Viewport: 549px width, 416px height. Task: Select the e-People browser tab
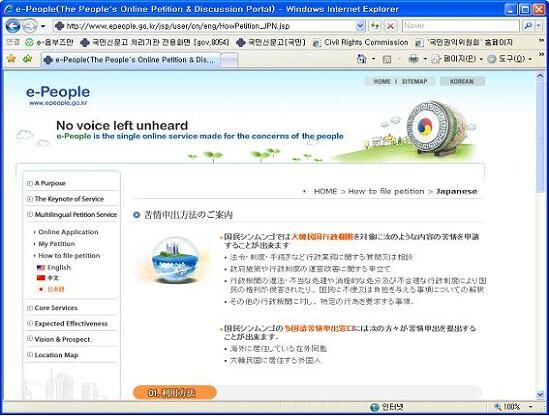pyautogui.click(x=131, y=60)
